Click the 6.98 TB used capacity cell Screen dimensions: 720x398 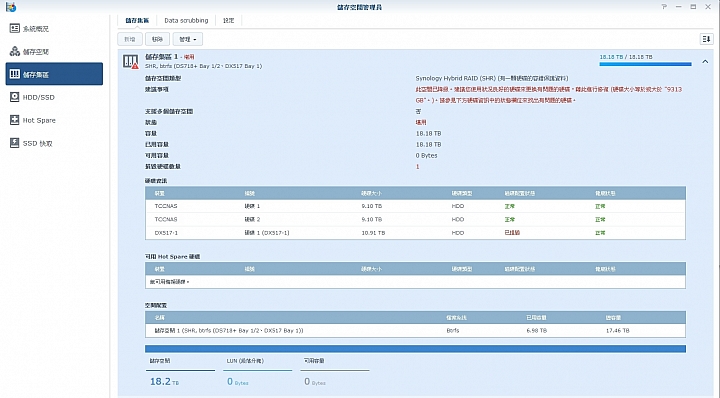tap(536, 331)
